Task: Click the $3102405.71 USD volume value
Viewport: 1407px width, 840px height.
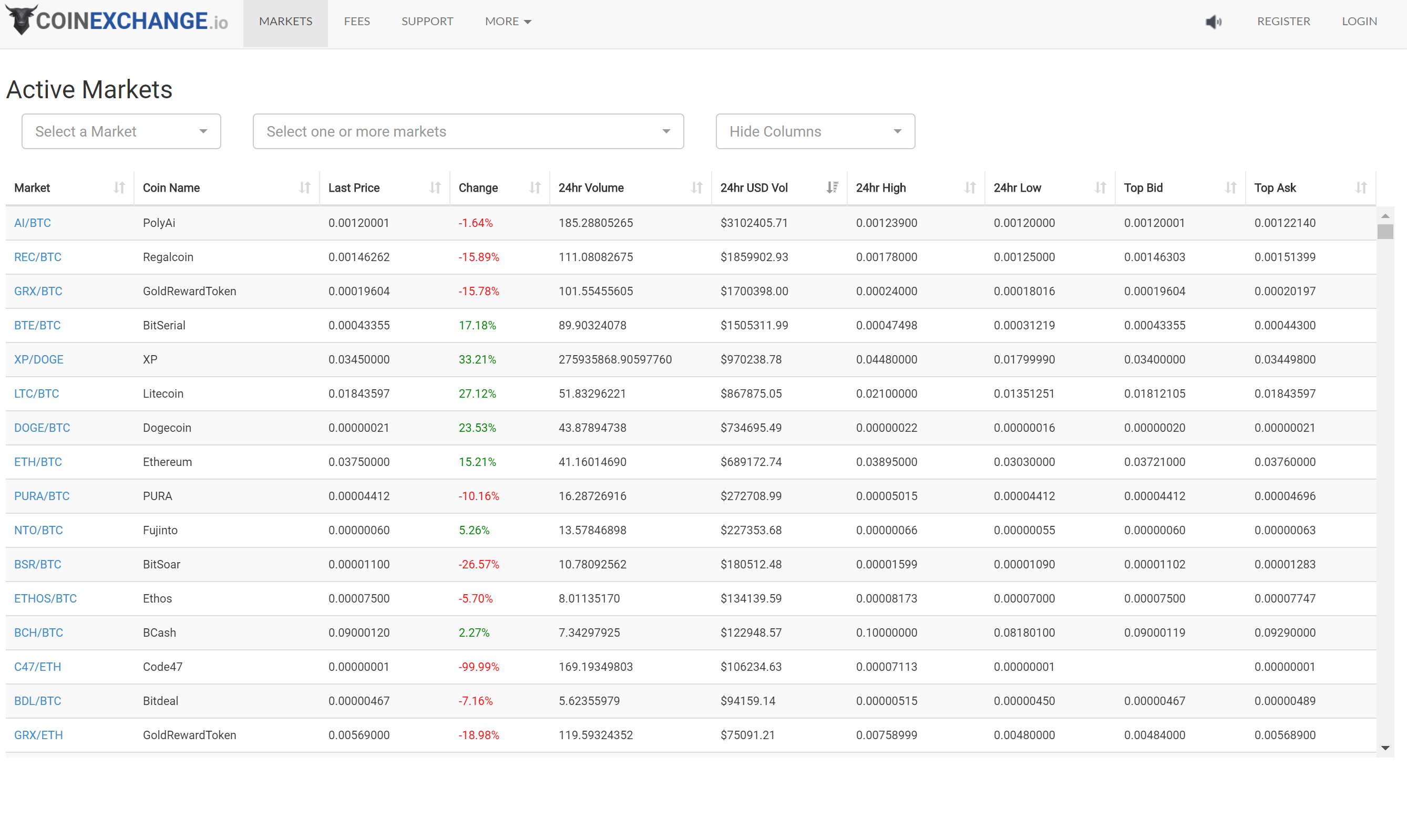Action: coord(754,223)
